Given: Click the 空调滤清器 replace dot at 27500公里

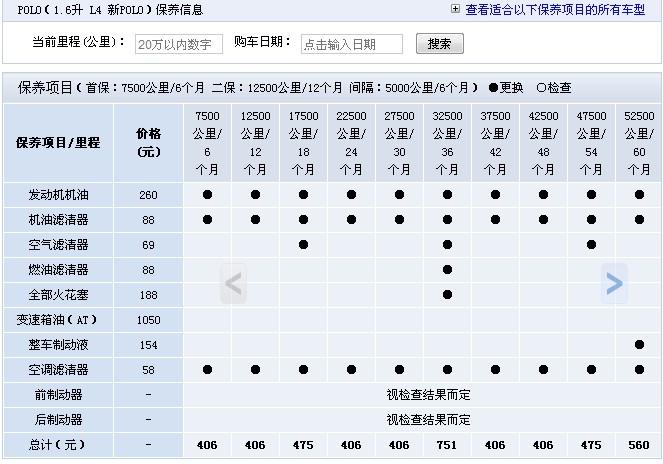Looking at the screenshot, I should pos(399,369).
